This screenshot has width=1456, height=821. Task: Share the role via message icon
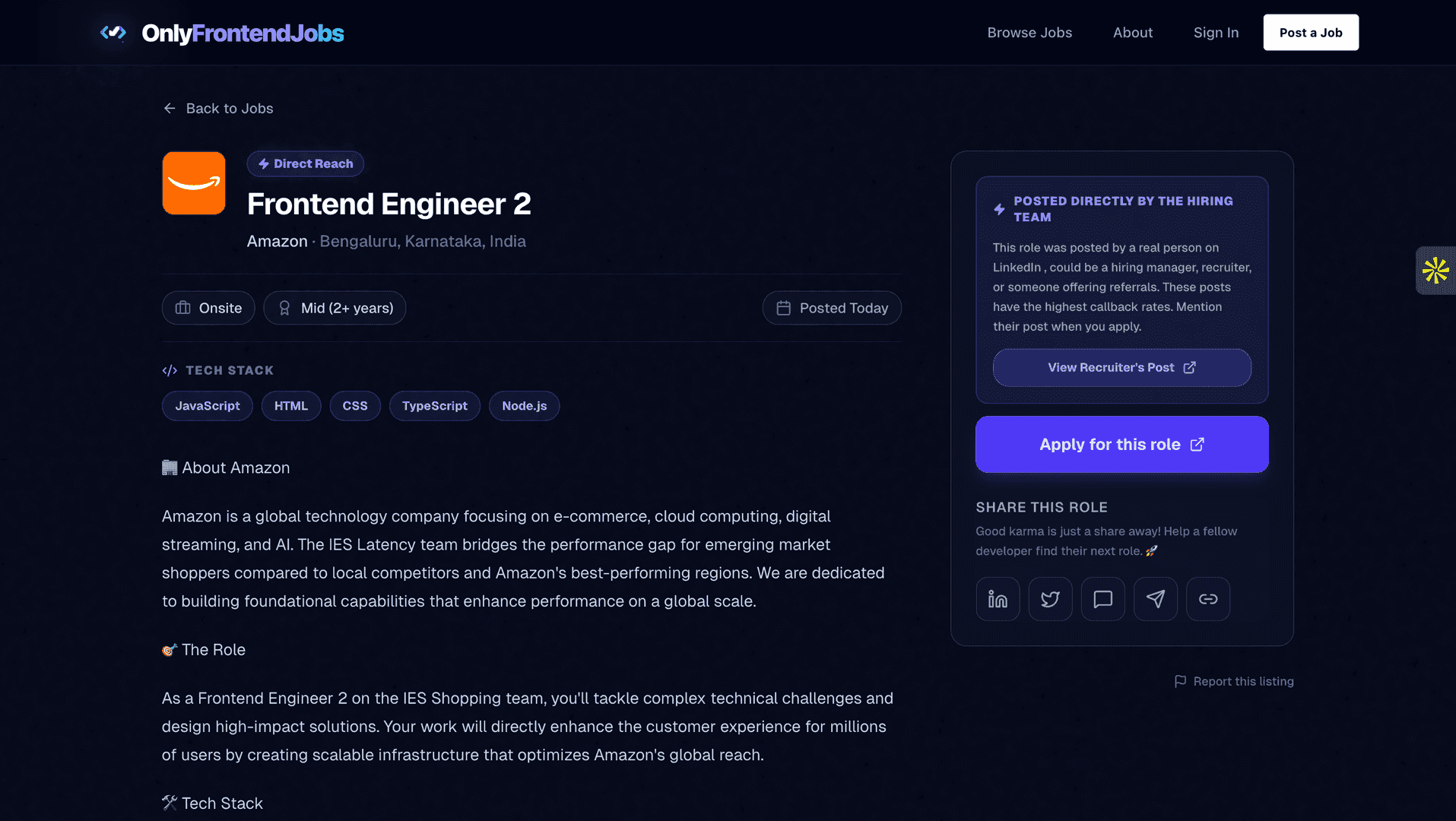click(1102, 598)
